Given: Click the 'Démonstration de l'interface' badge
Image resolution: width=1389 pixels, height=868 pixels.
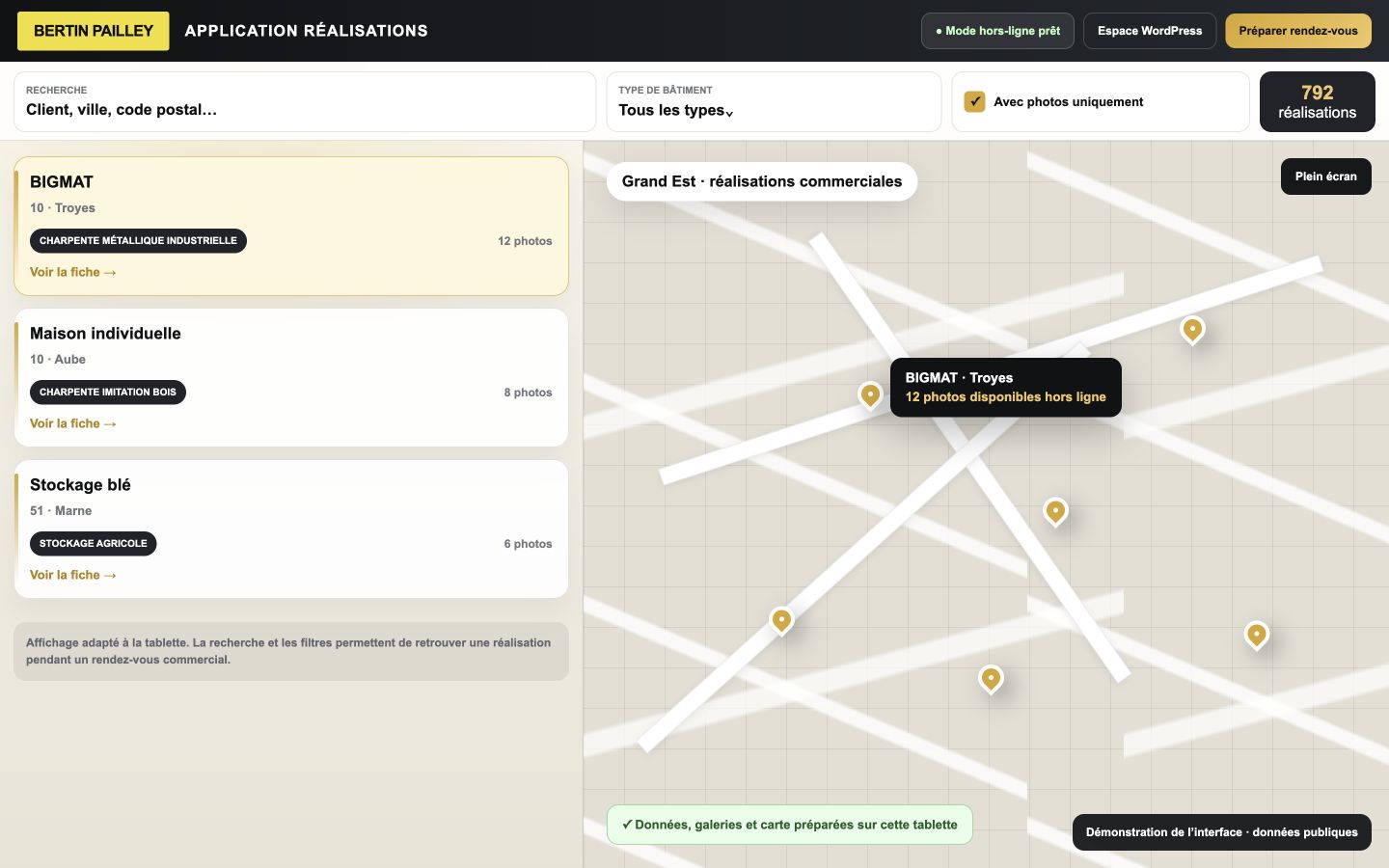Looking at the screenshot, I should 1222,832.
